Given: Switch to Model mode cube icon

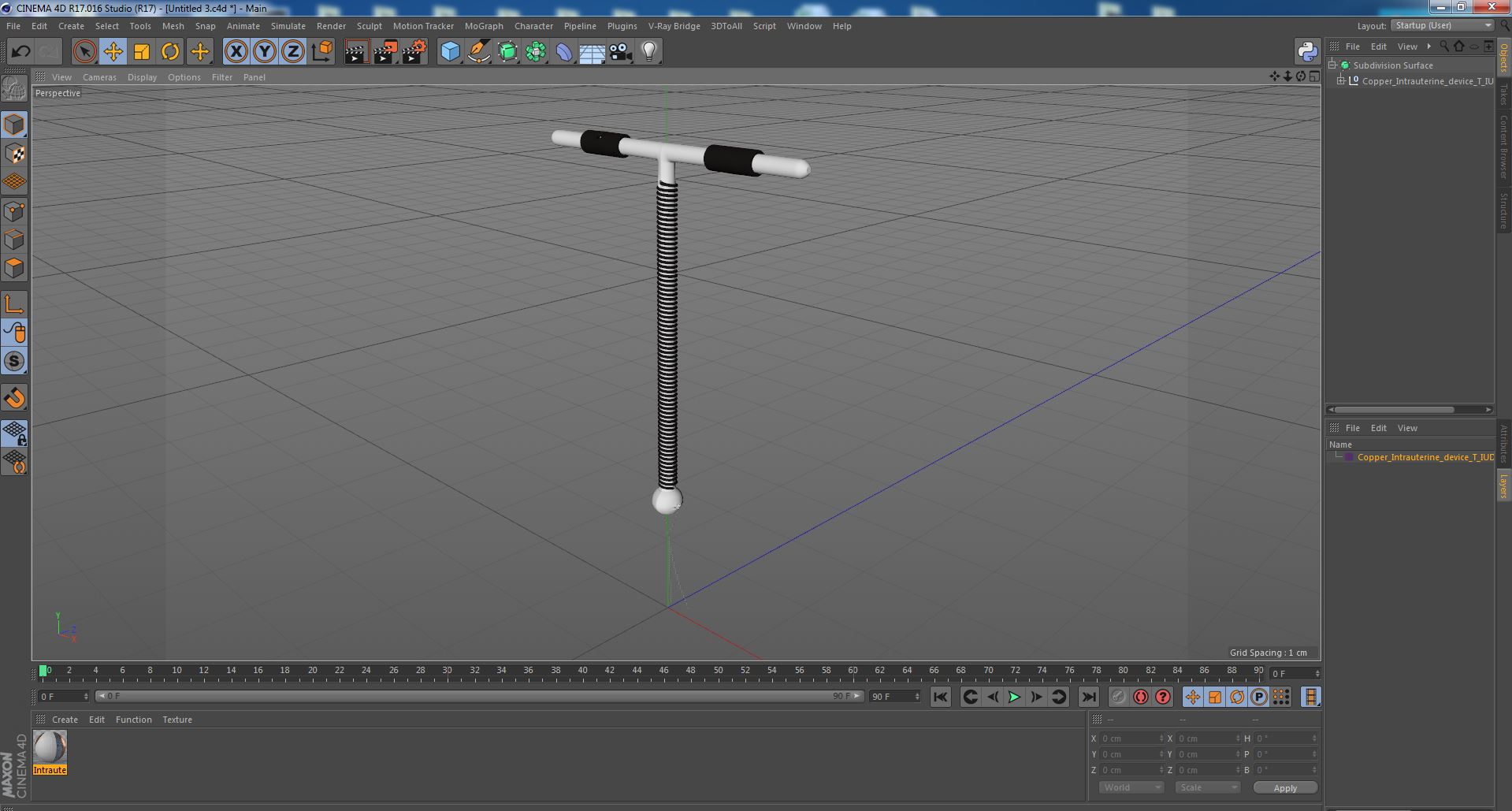Looking at the screenshot, I should click(x=14, y=125).
